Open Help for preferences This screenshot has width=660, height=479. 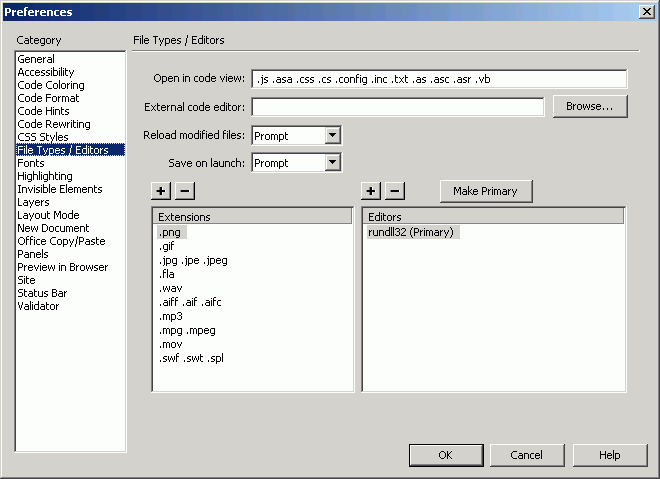click(609, 455)
